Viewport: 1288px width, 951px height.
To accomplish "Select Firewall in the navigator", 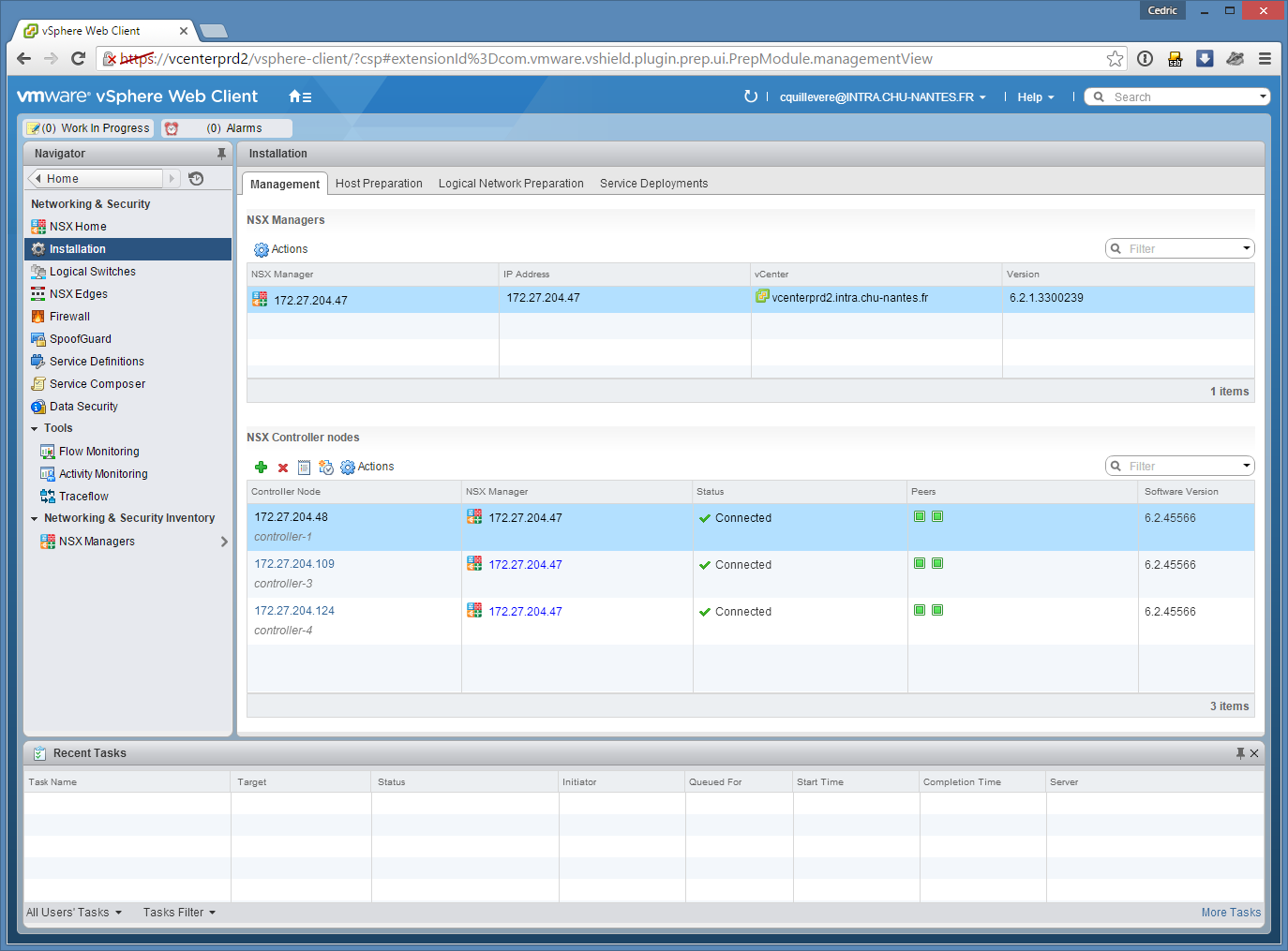I will tap(69, 317).
